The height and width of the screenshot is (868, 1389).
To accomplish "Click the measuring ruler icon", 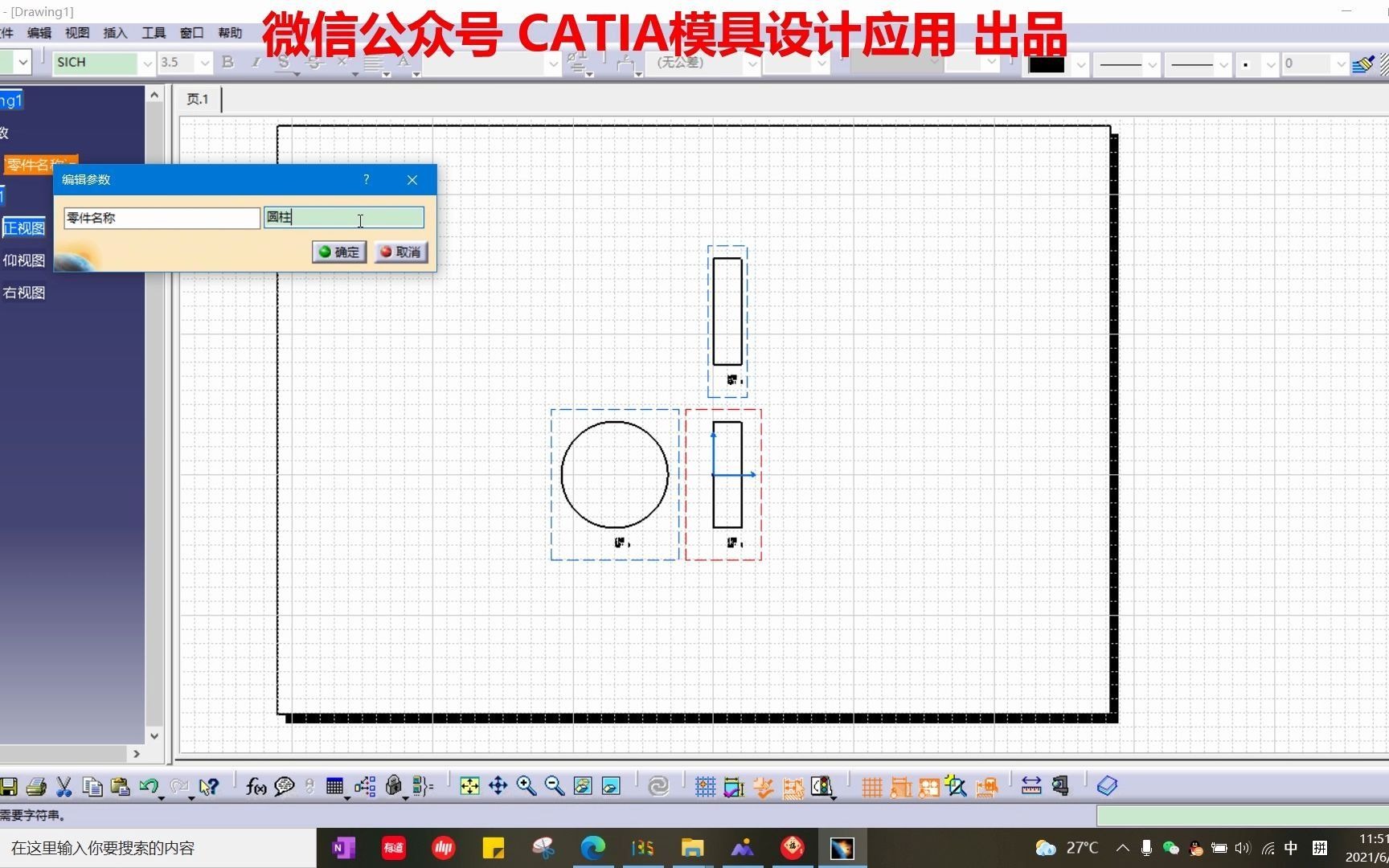I will coord(1030,786).
